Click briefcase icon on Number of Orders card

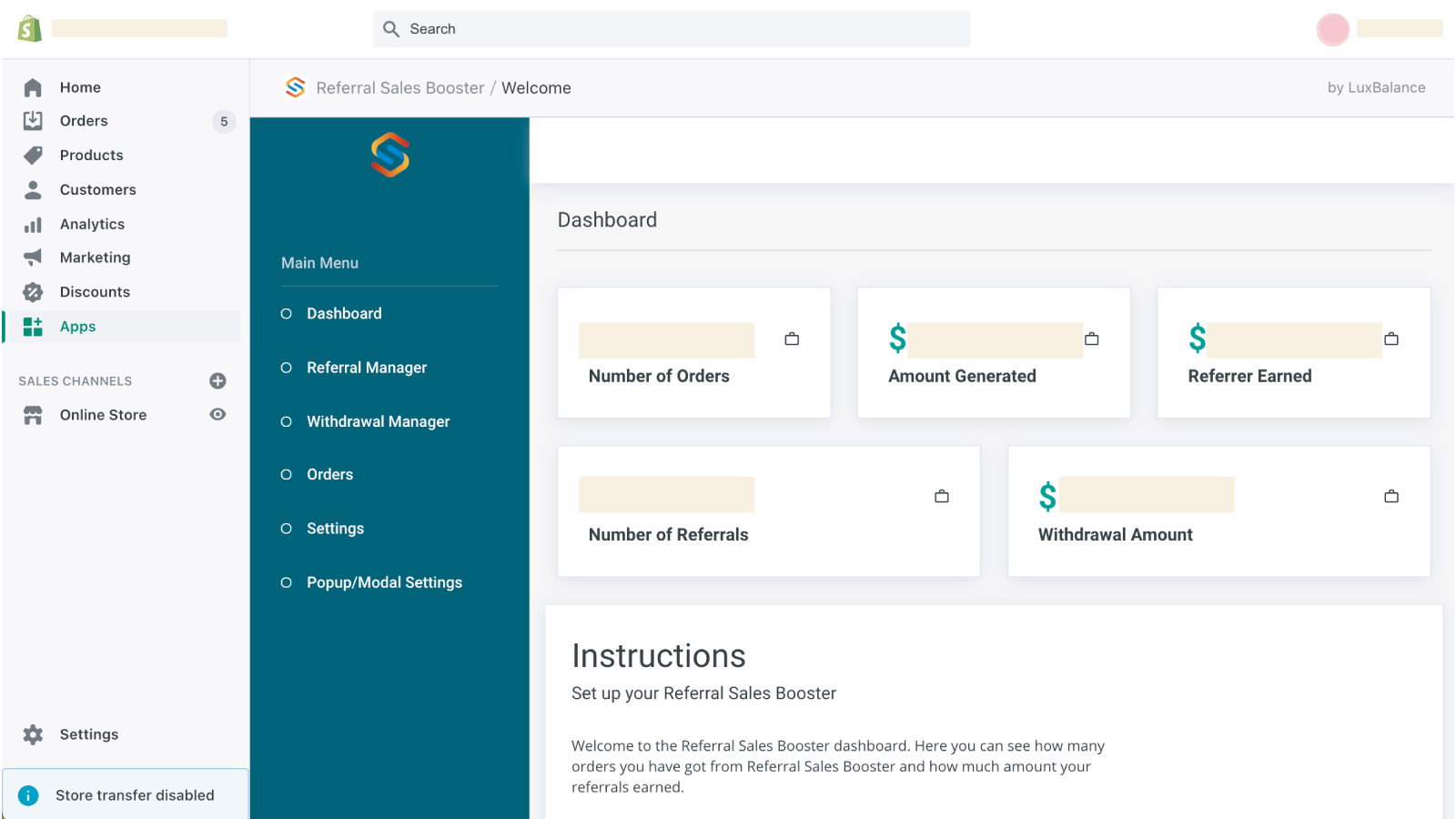click(792, 339)
